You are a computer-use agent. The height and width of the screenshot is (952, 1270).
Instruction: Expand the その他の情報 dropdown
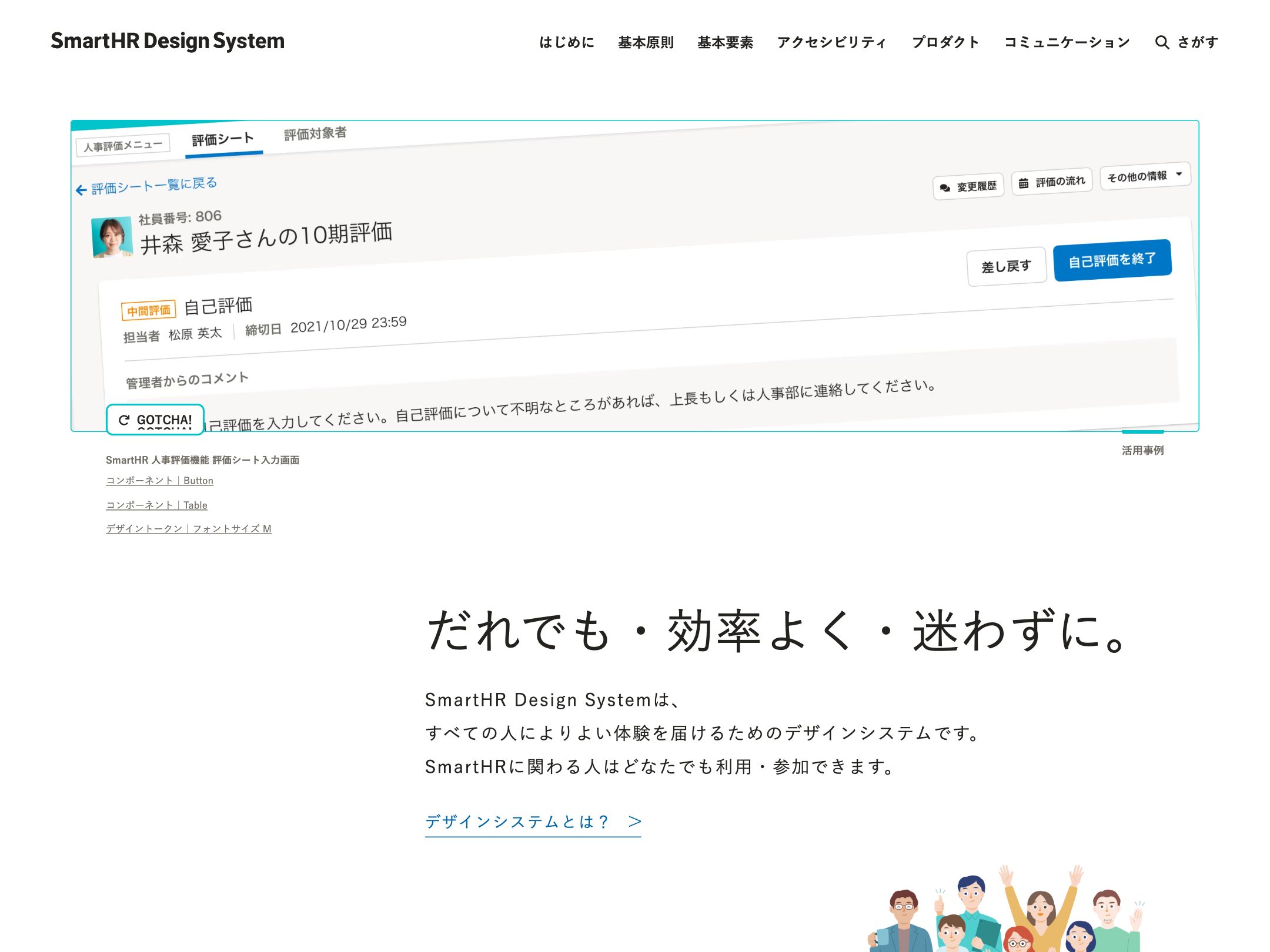point(1145,176)
